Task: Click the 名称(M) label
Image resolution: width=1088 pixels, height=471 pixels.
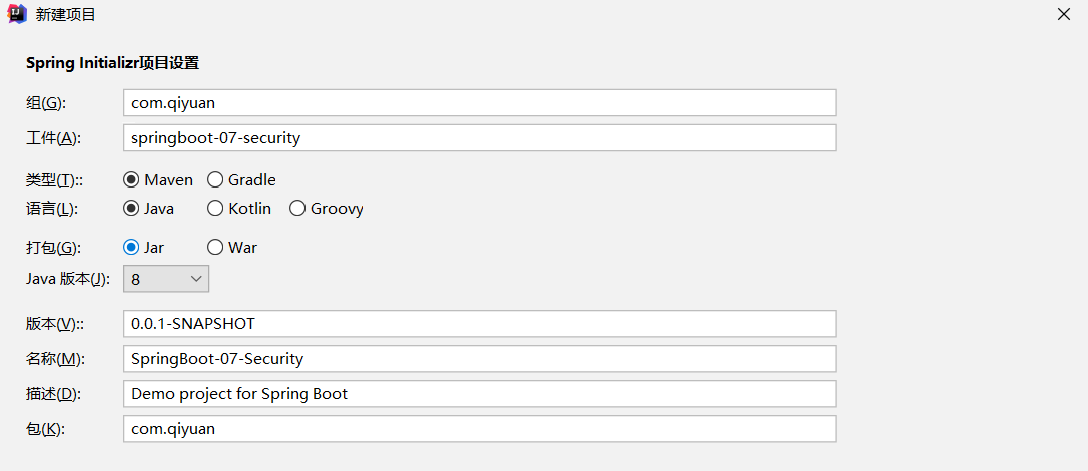Action: (x=55, y=359)
